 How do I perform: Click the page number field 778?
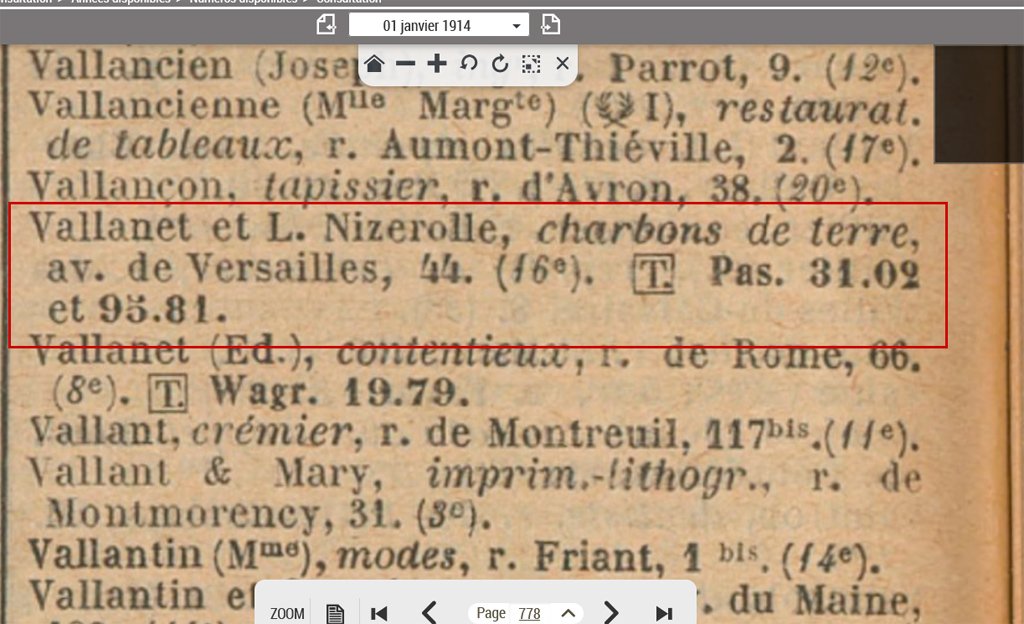coord(530,614)
